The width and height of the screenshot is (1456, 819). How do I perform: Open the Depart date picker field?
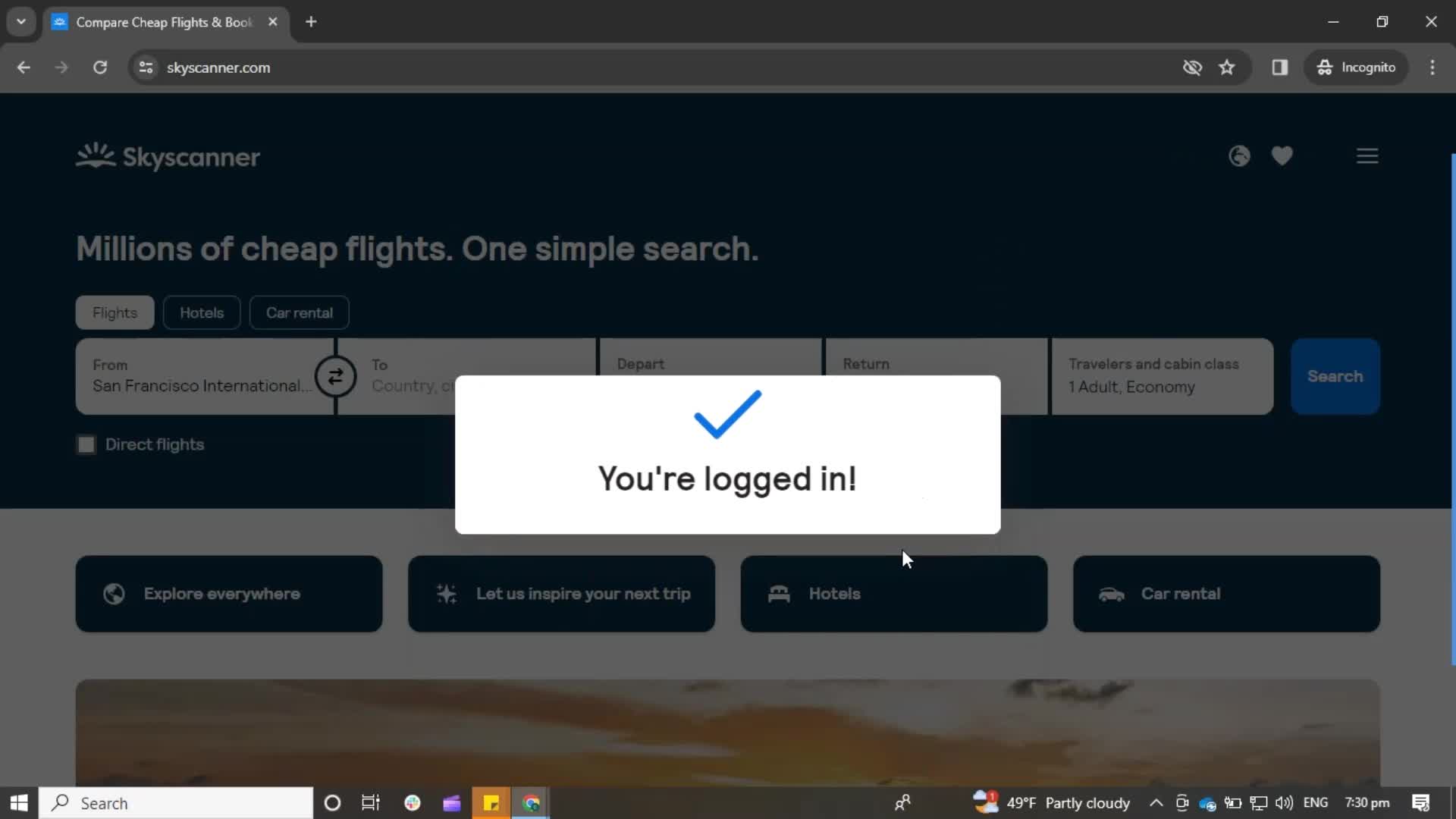[x=710, y=376]
